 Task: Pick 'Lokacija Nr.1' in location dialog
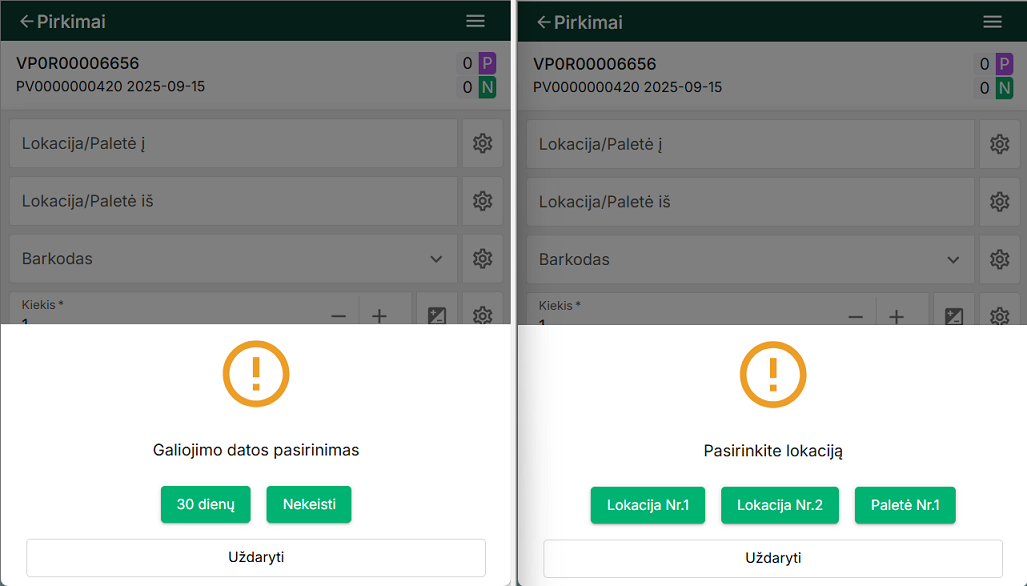click(647, 505)
